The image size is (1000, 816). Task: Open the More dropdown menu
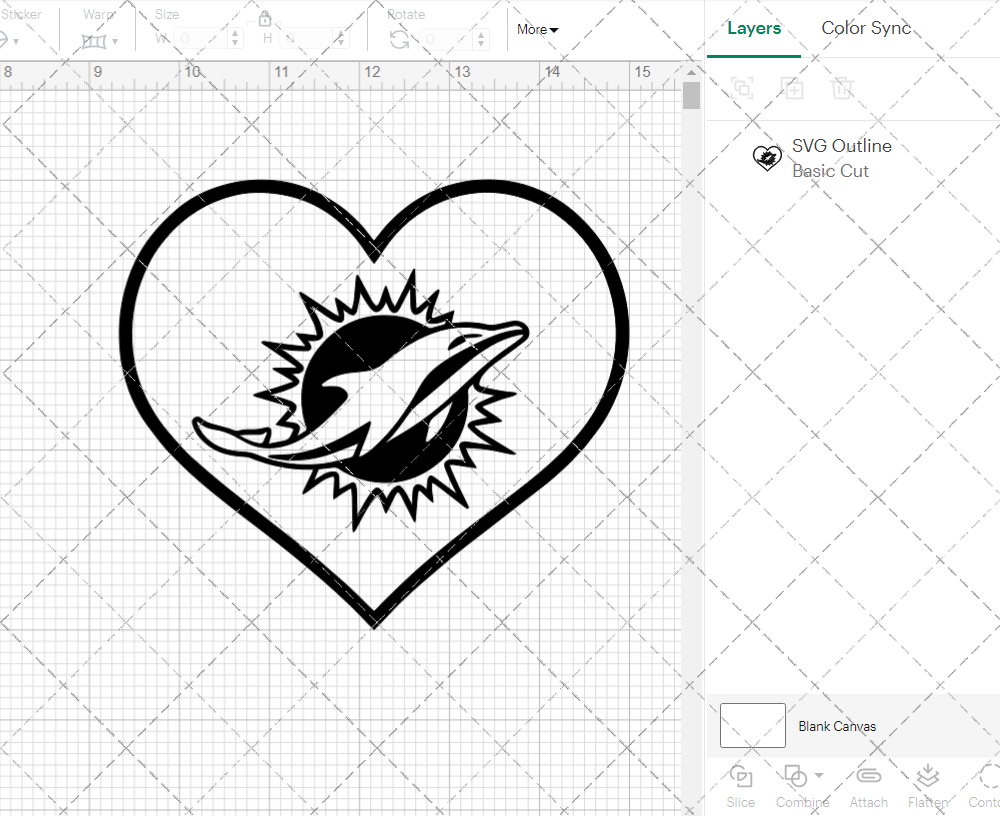coord(538,29)
